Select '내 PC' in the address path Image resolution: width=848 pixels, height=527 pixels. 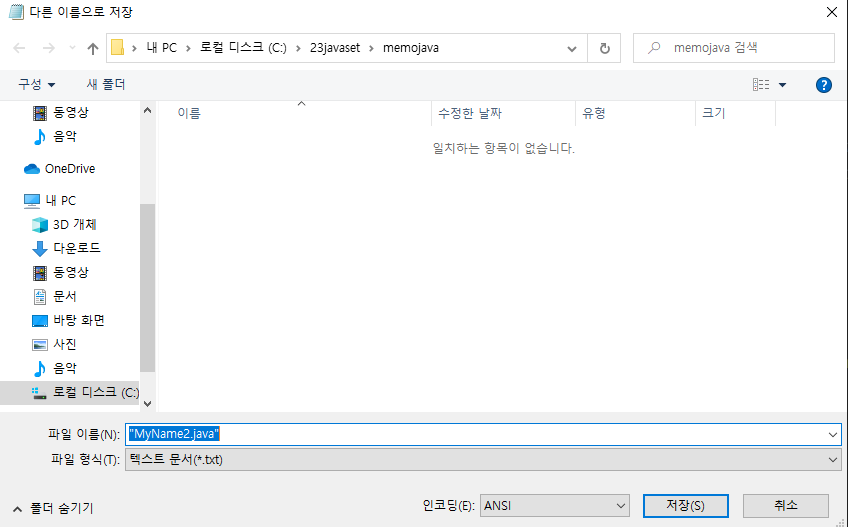(x=162, y=48)
